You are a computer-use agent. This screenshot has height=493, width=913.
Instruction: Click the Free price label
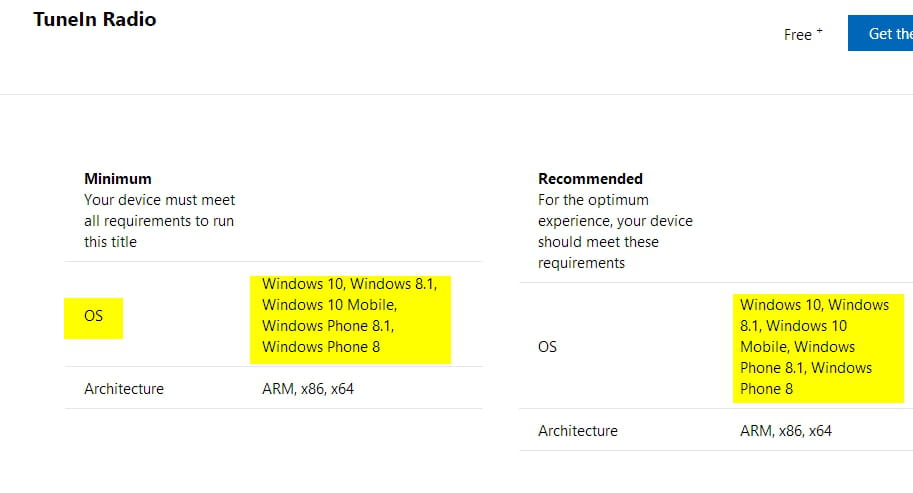coord(797,35)
